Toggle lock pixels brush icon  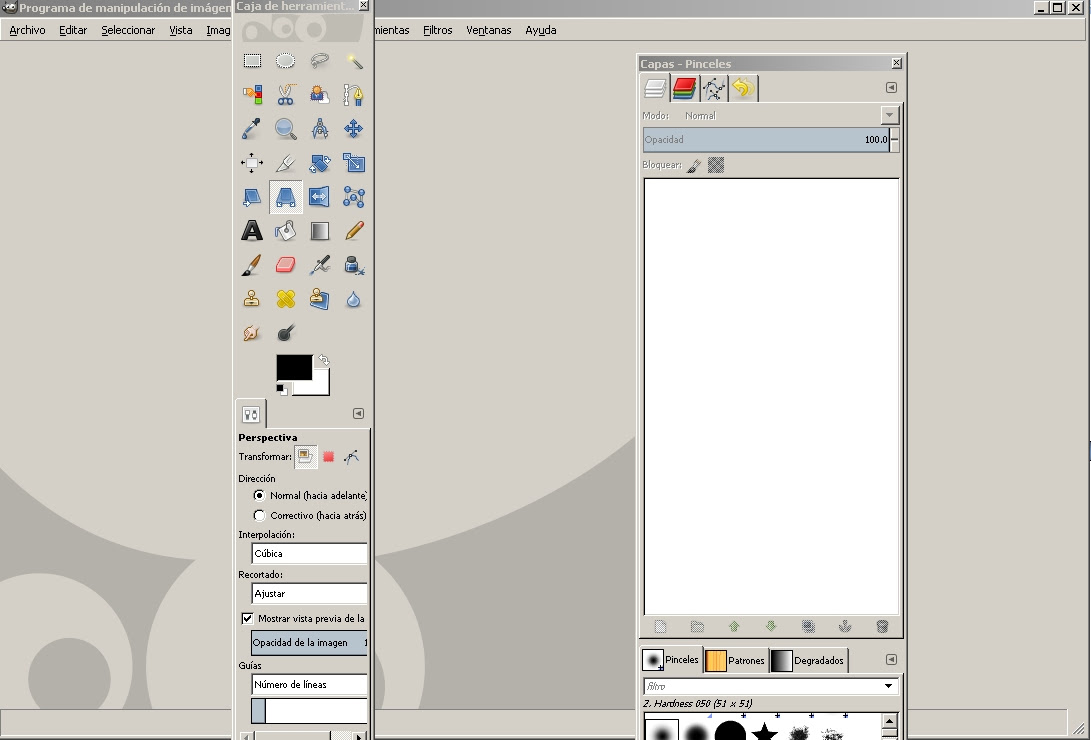coord(694,166)
